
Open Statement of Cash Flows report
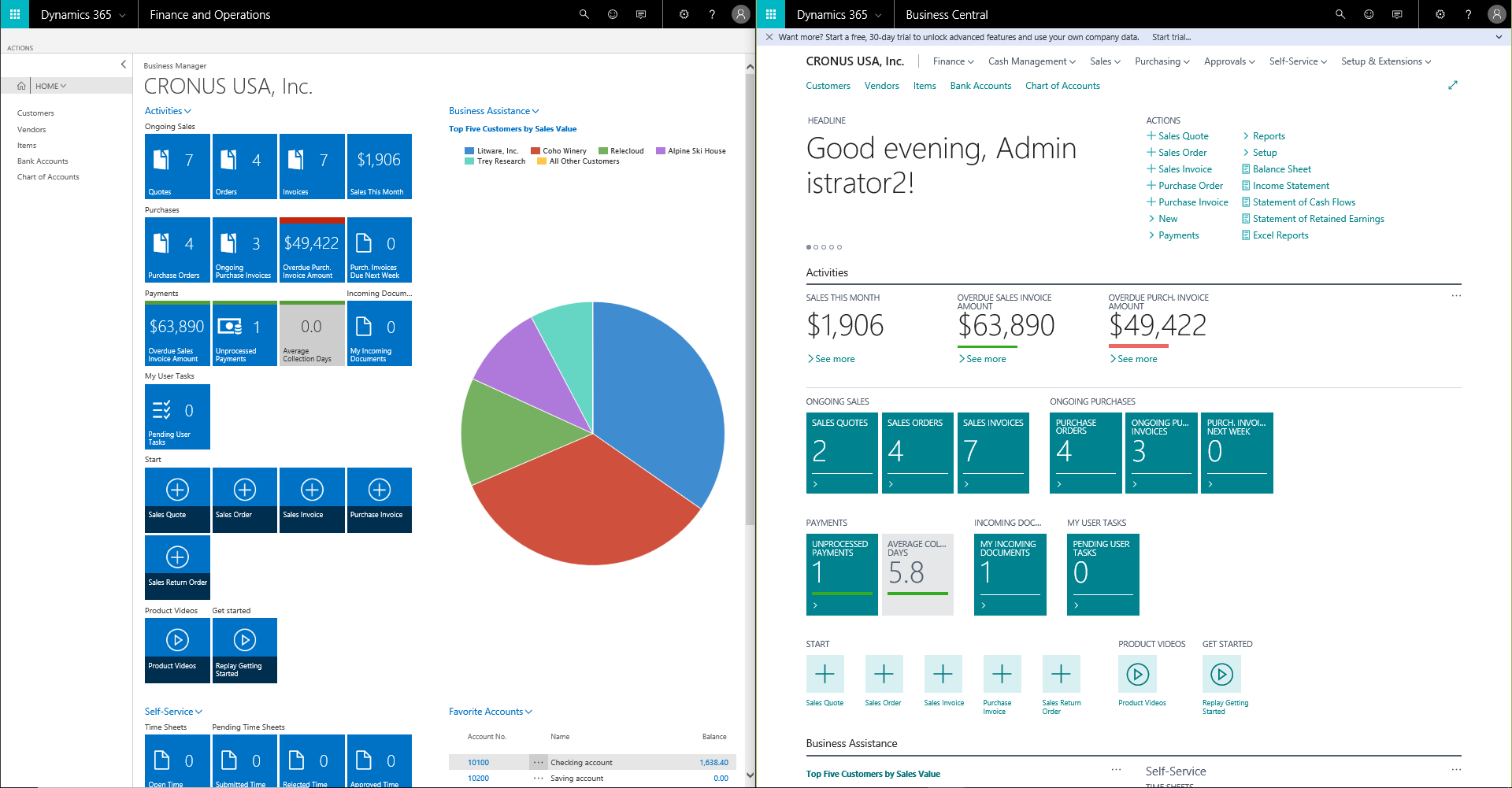click(x=1299, y=202)
